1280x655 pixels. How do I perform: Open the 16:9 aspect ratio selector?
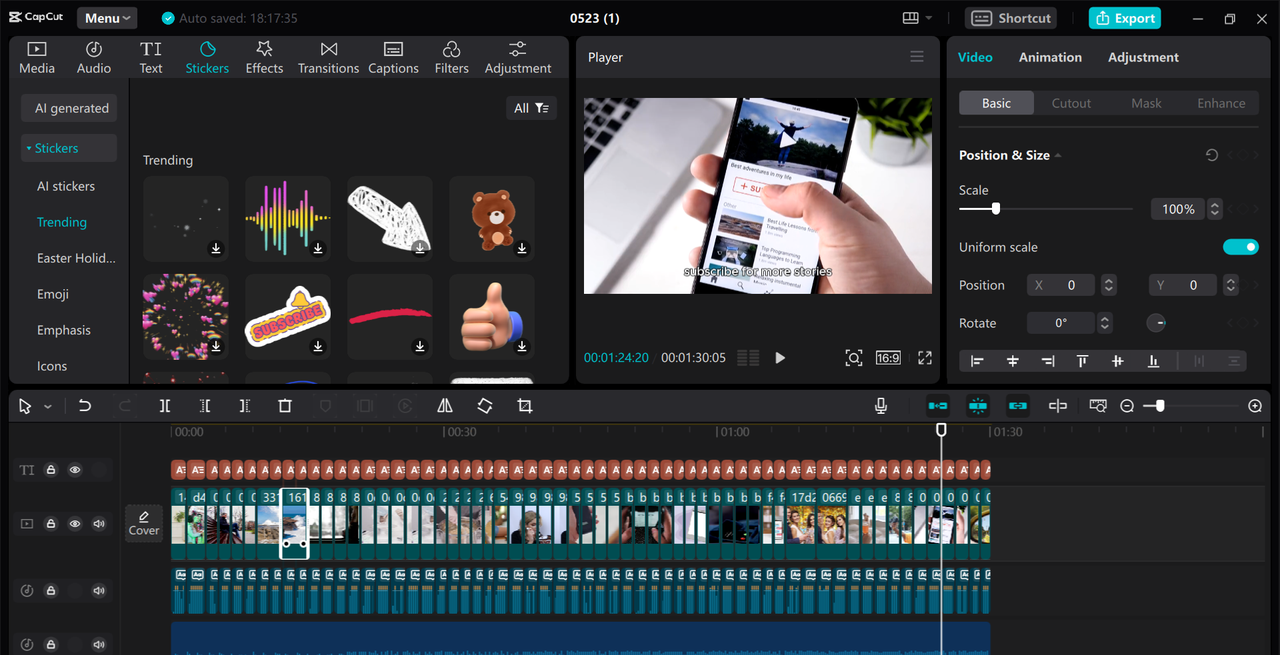click(x=888, y=358)
